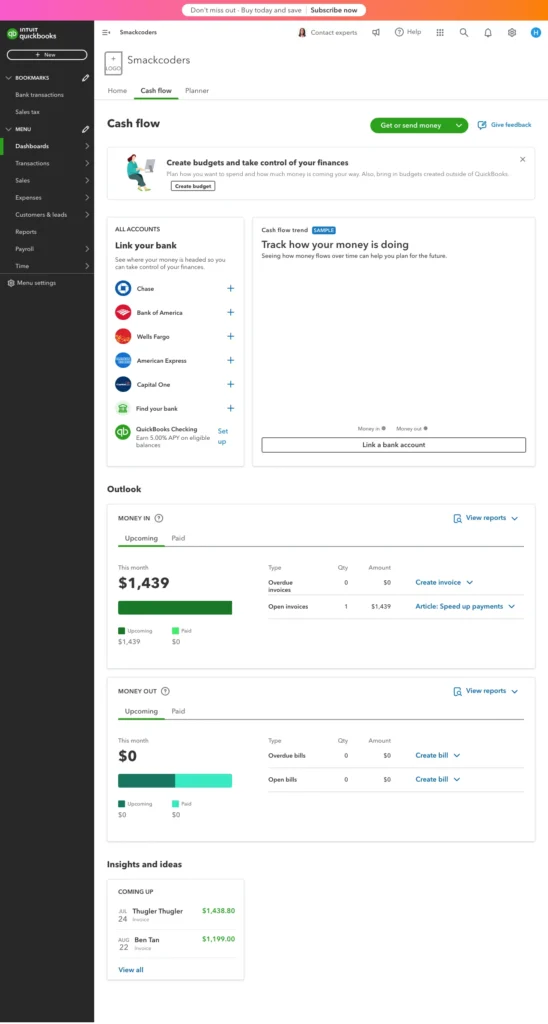548x1024 pixels.
Task: Click the plus icon next to Capital One
Action: point(231,384)
